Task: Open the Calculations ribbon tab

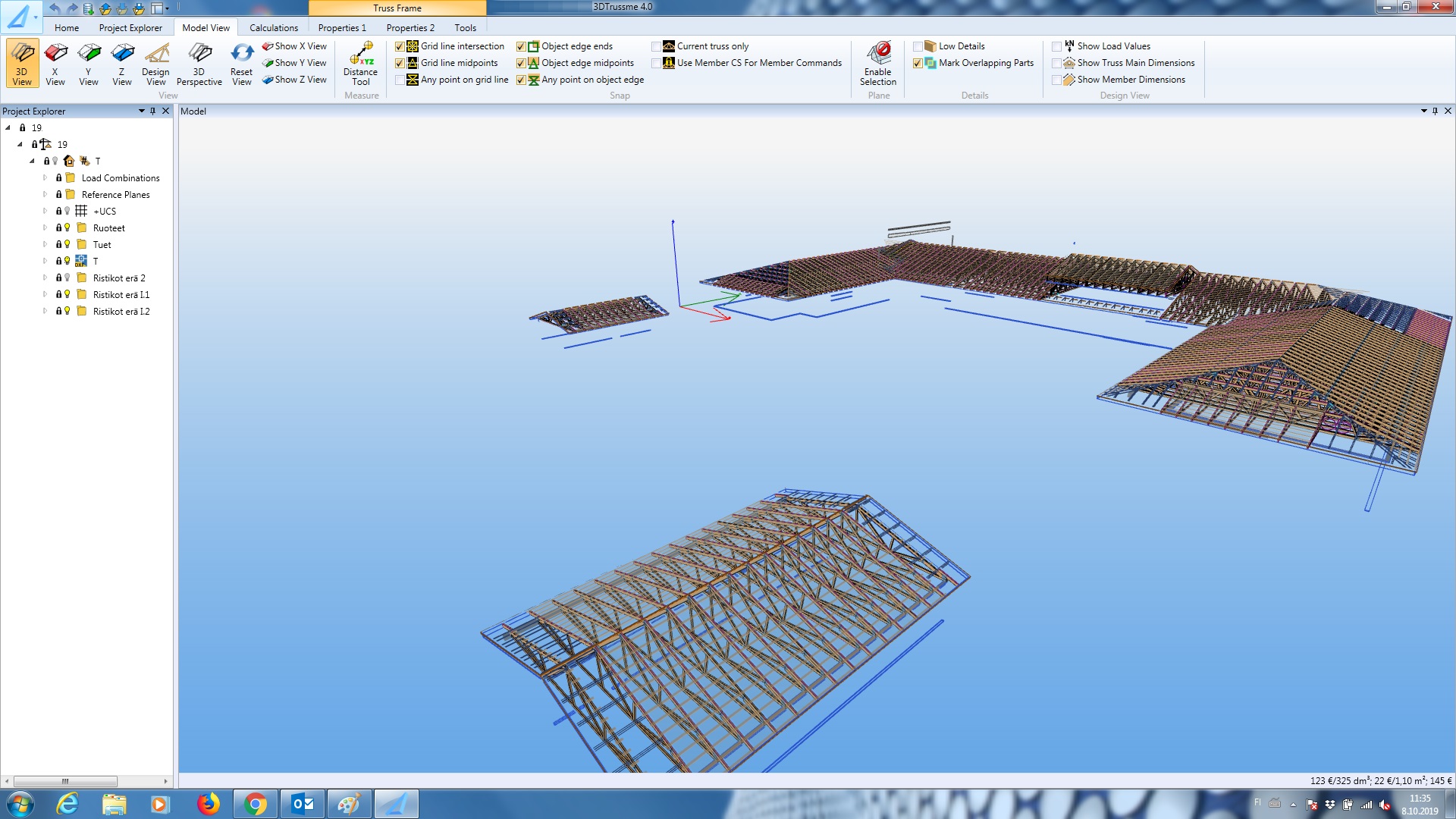Action: click(x=273, y=28)
